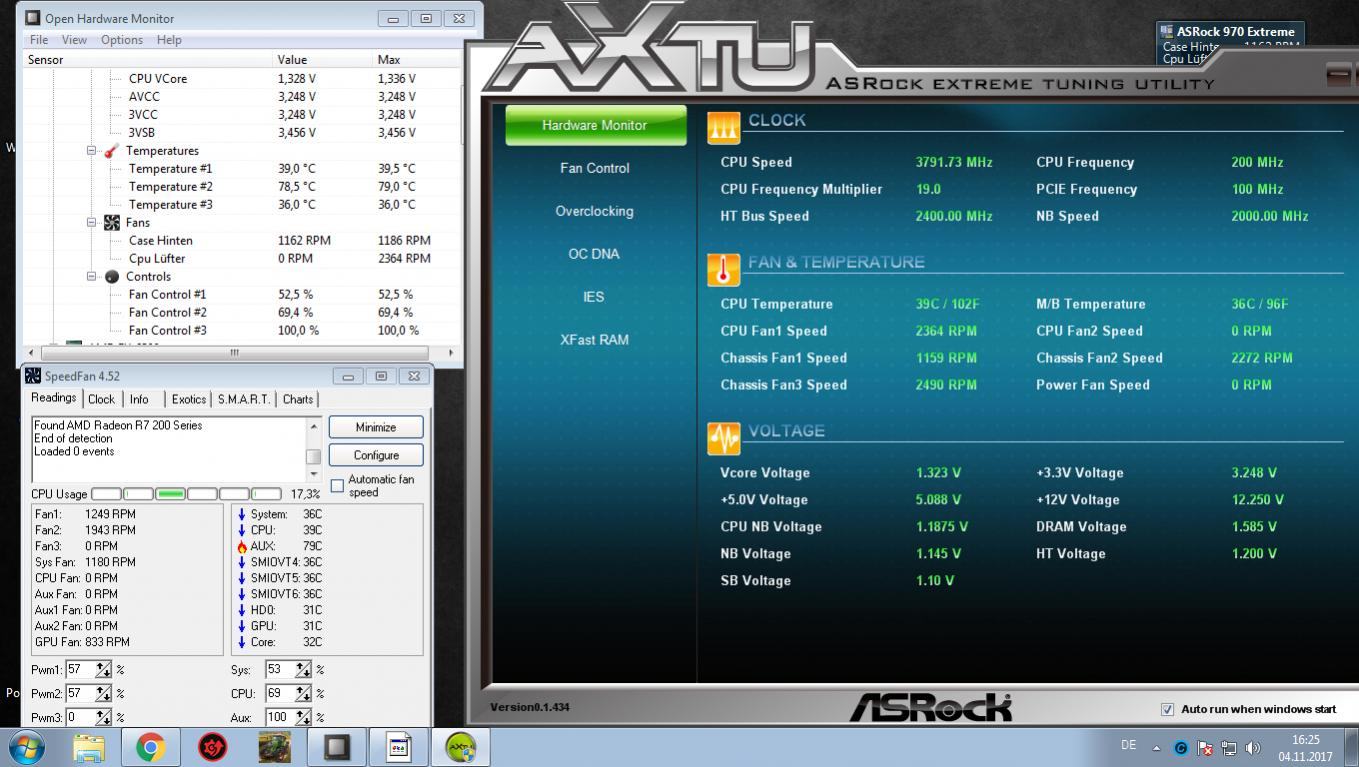Click the dark circle icon beside Controls node
The image size is (1359, 767).
pos(112,277)
